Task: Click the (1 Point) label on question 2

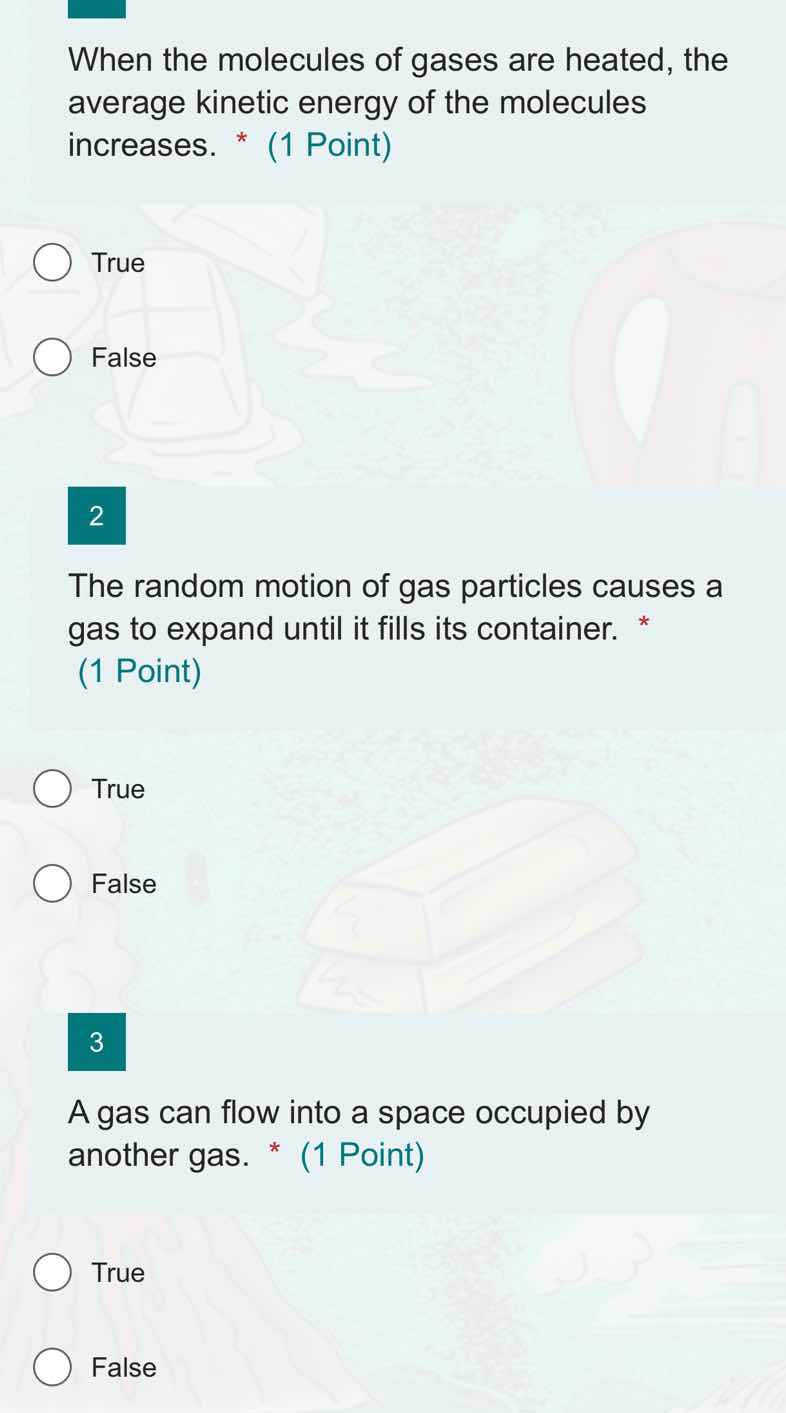Action: (140, 671)
